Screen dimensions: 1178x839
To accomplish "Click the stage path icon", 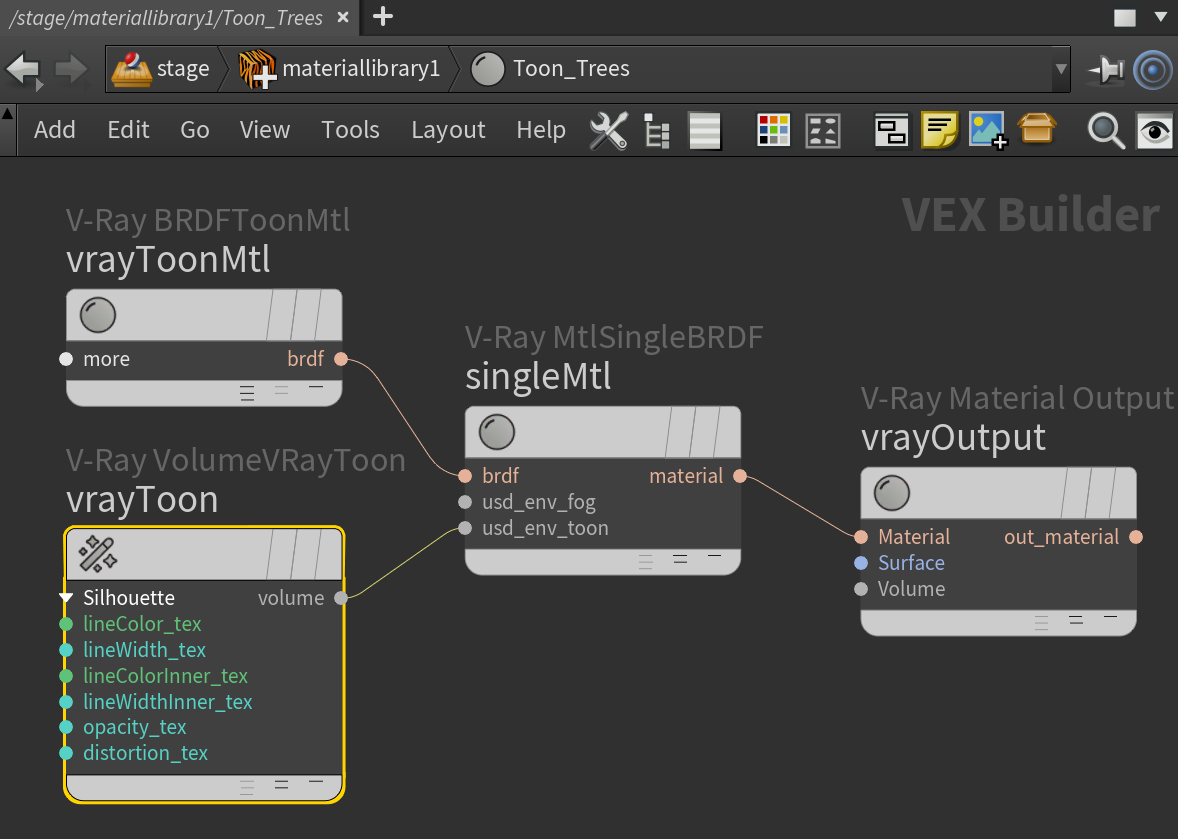I will click(131, 69).
